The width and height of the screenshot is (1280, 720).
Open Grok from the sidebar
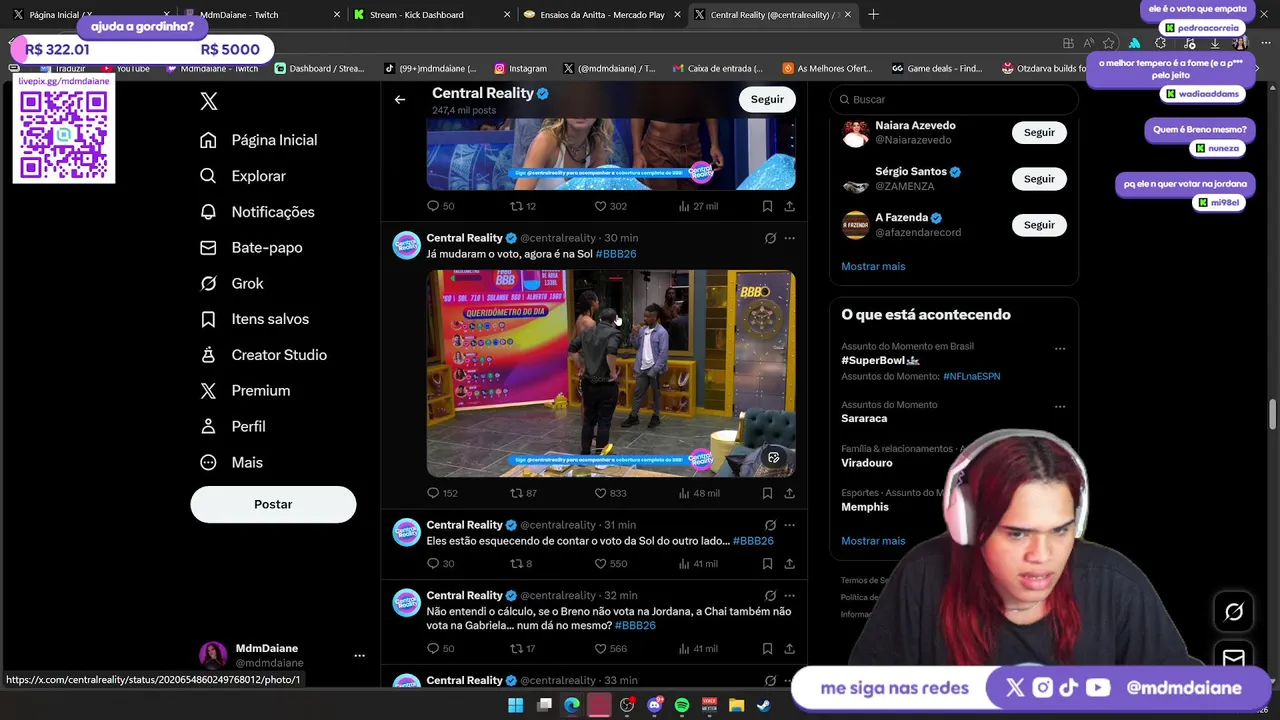[232, 283]
